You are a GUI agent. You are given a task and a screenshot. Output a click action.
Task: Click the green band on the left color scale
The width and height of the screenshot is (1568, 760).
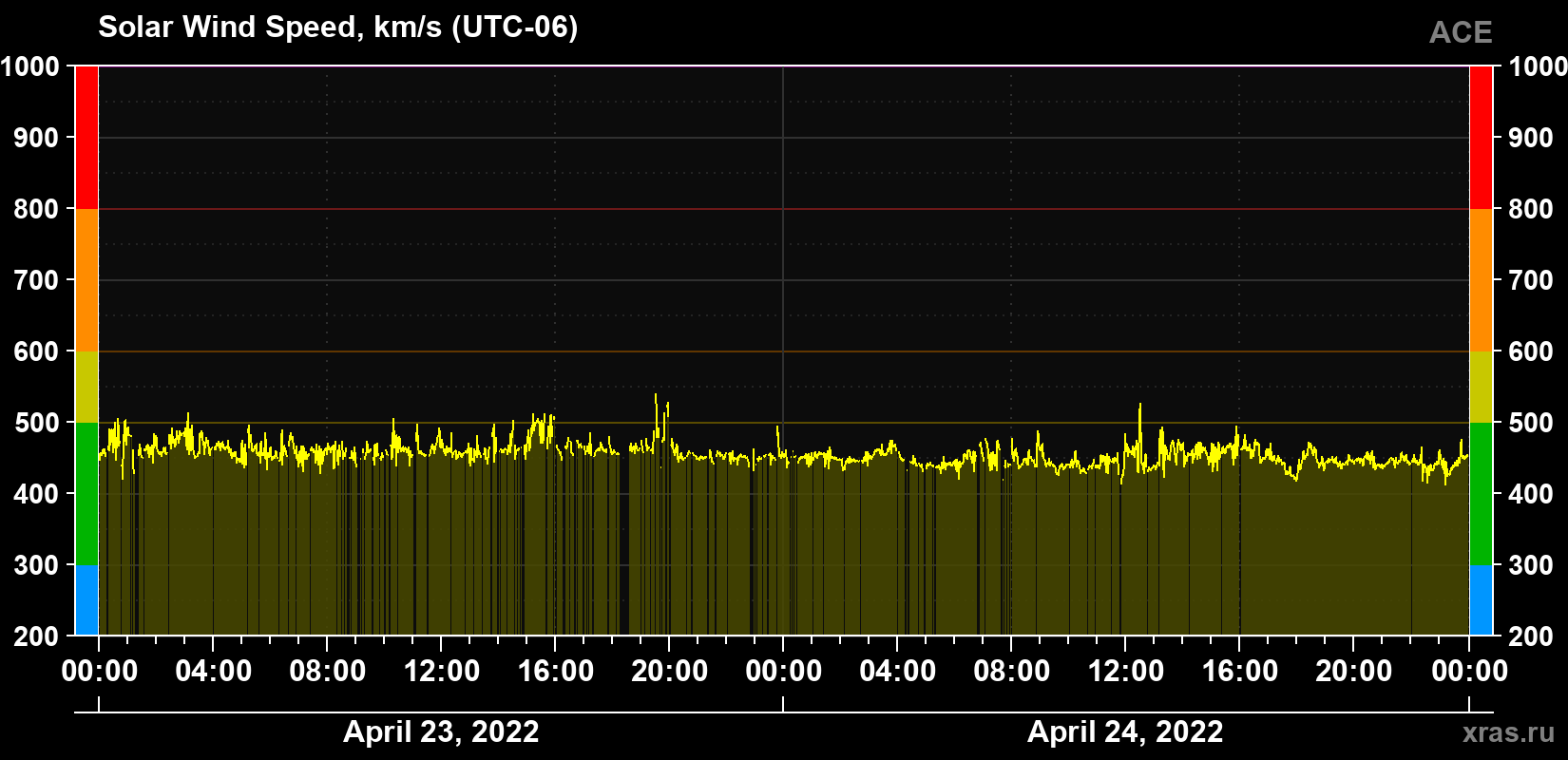86,494
